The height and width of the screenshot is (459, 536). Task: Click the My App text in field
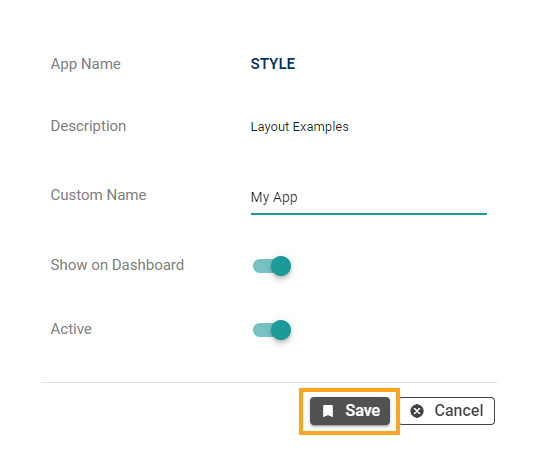pos(274,198)
